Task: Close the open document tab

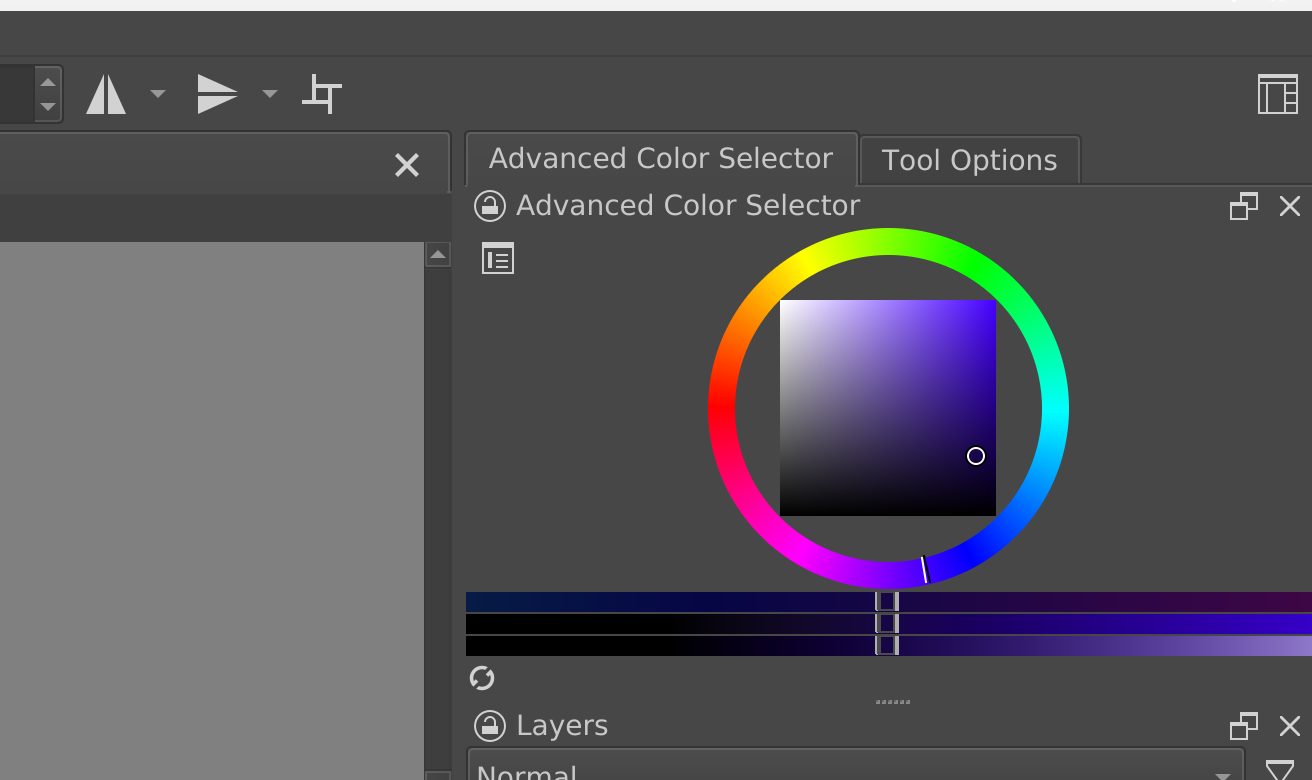Action: coord(406,165)
